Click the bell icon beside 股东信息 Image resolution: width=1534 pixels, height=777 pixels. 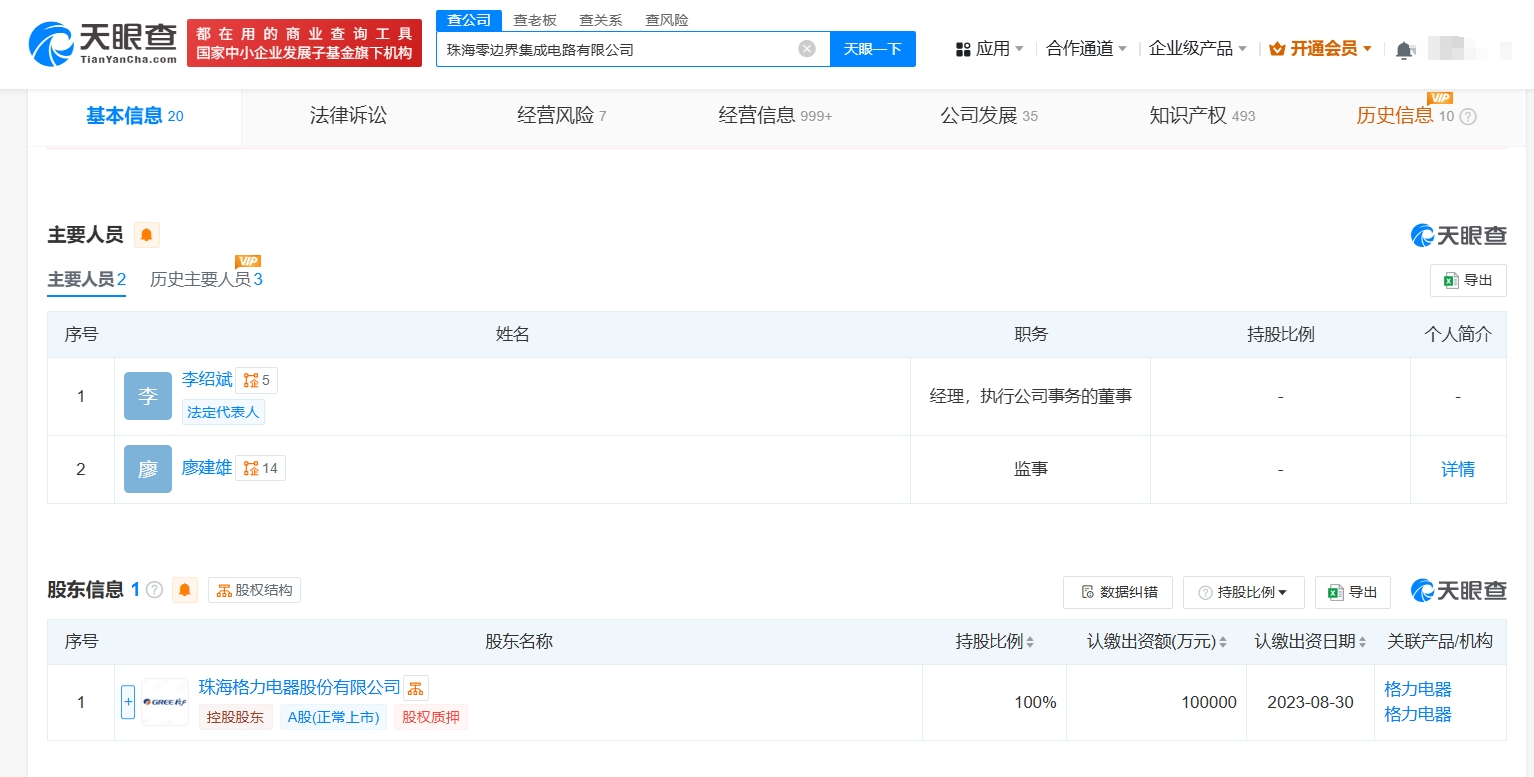tap(185, 590)
